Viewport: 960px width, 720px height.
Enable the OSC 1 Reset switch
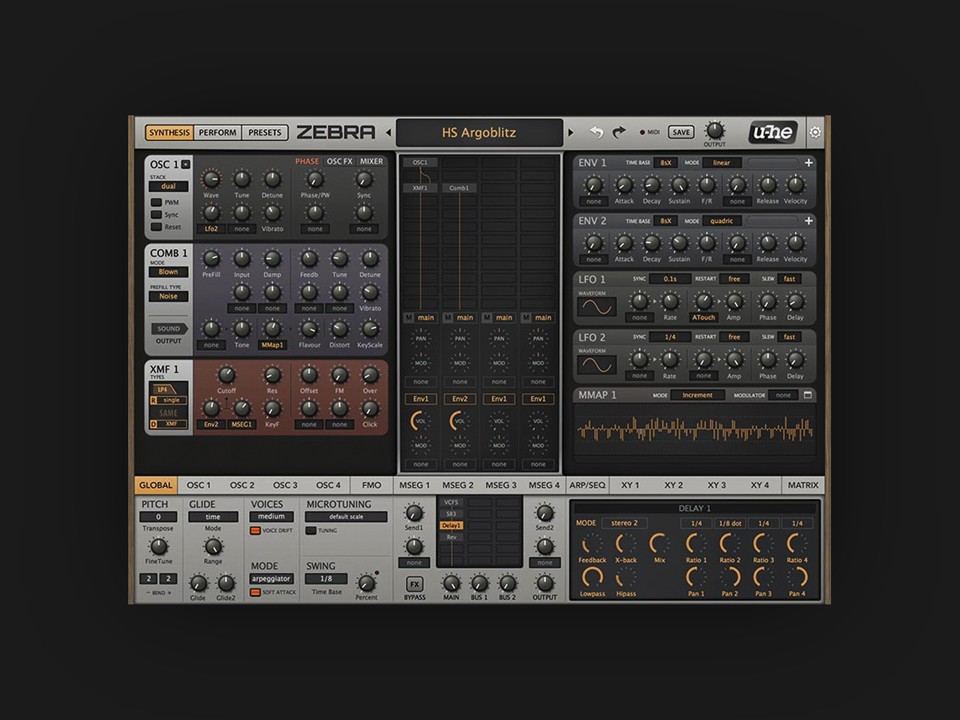click(x=156, y=227)
